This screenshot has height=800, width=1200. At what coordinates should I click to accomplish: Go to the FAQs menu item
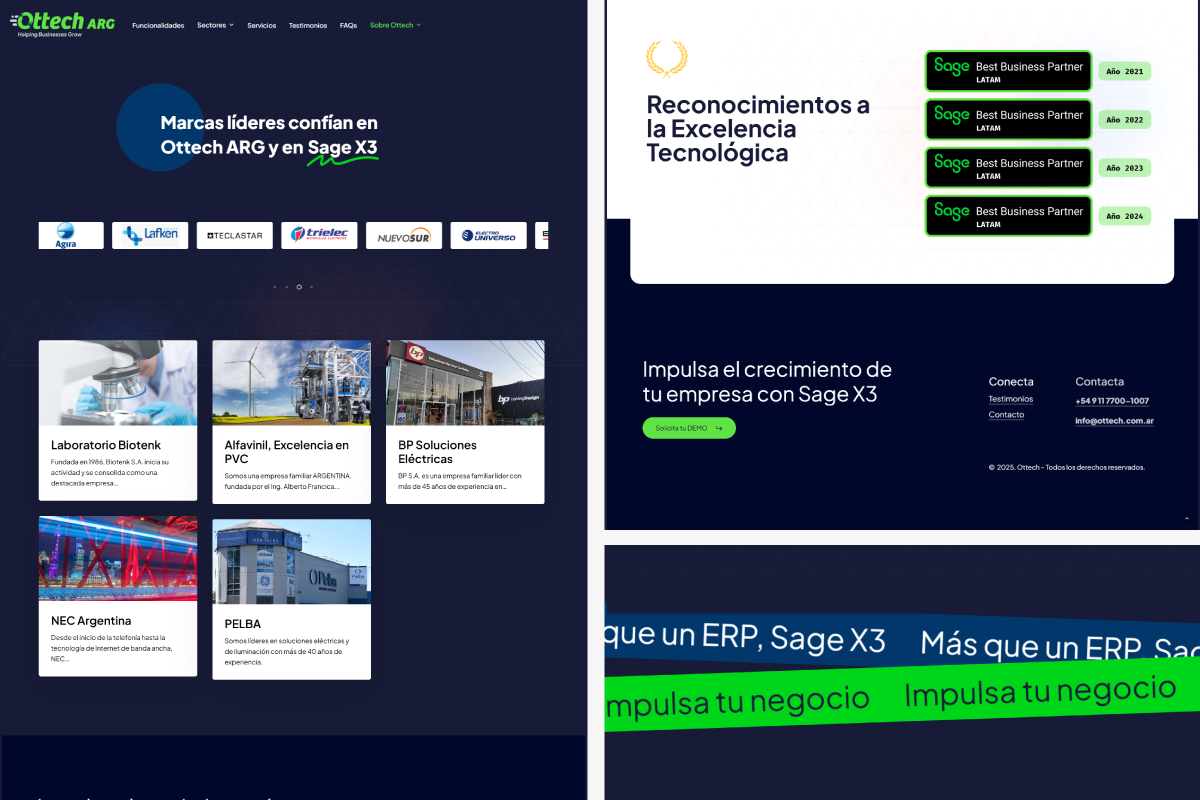[x=348, y=25]
